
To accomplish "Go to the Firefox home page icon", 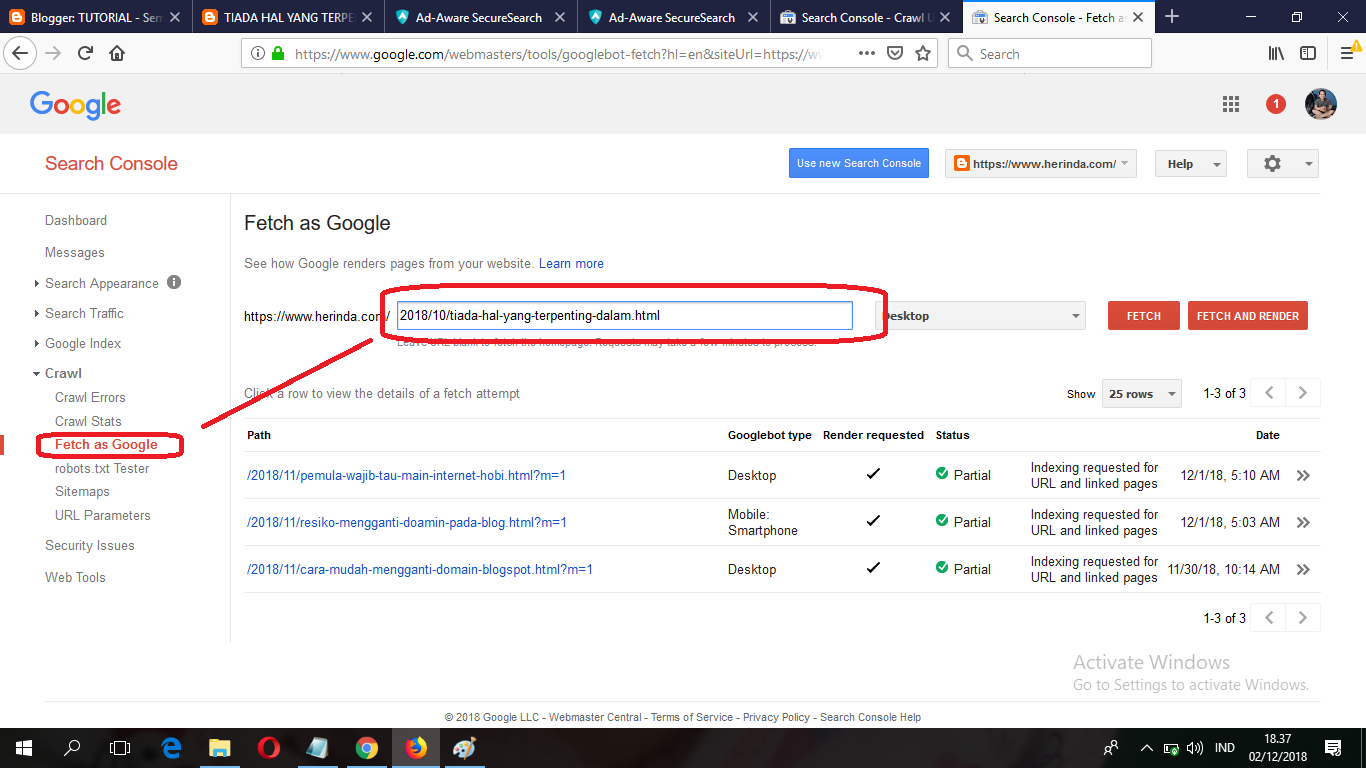I will tap(117, 54).
